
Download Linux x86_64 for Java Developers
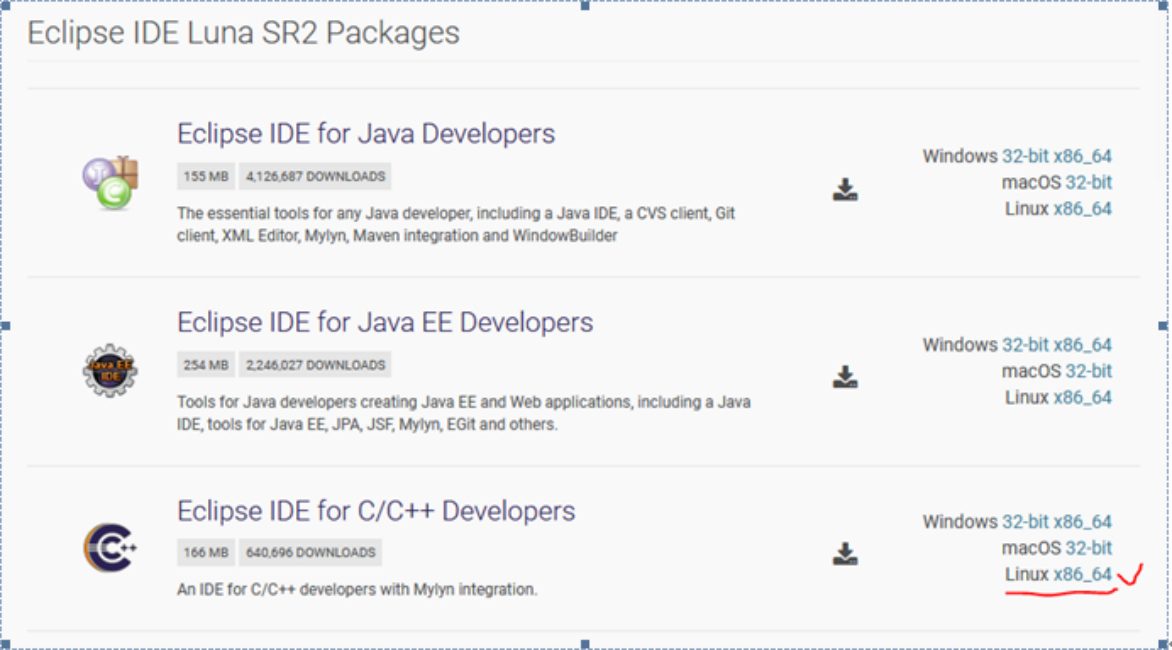pyautogui.click(x=1082, y=208)
